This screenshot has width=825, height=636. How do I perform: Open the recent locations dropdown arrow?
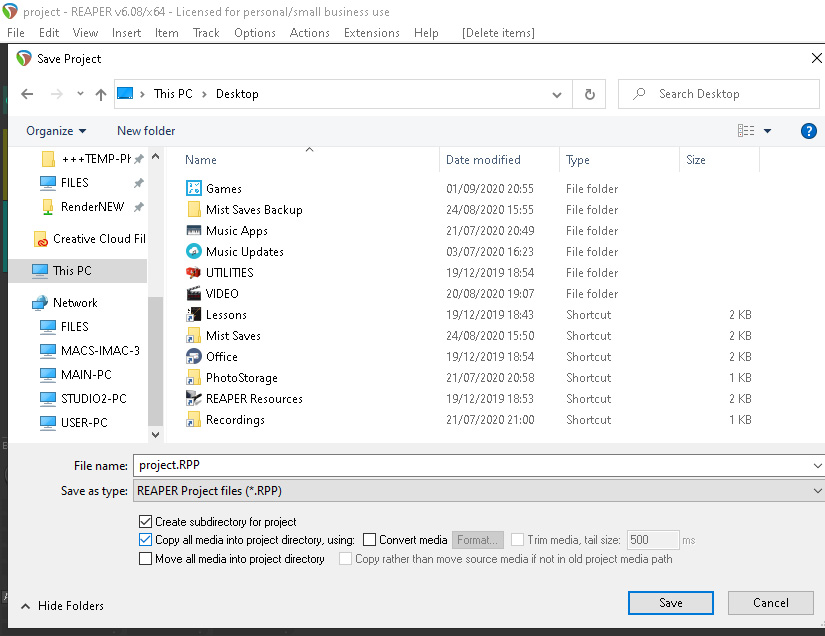(80, 94)
